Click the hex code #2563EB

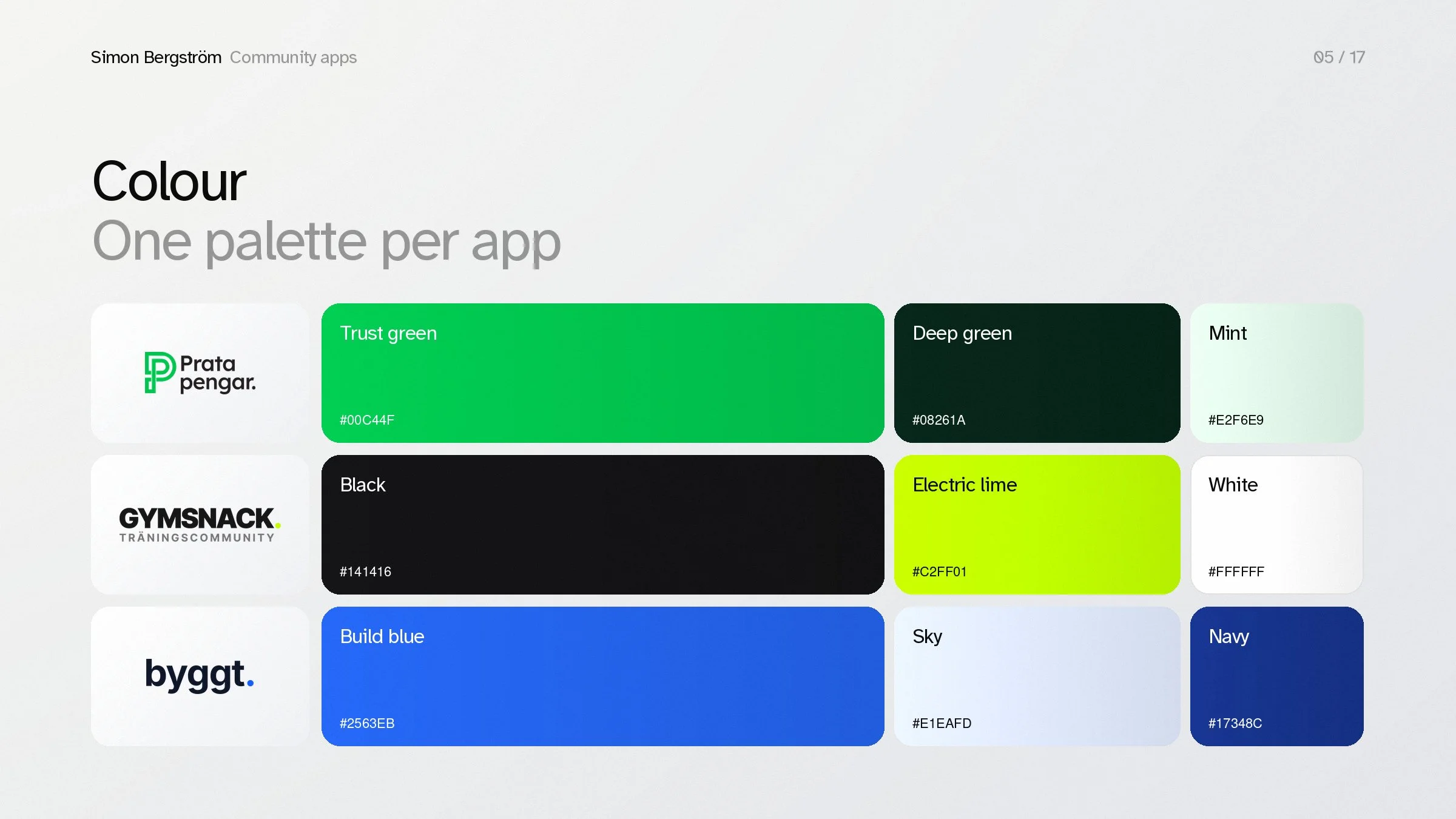[367, 723]
